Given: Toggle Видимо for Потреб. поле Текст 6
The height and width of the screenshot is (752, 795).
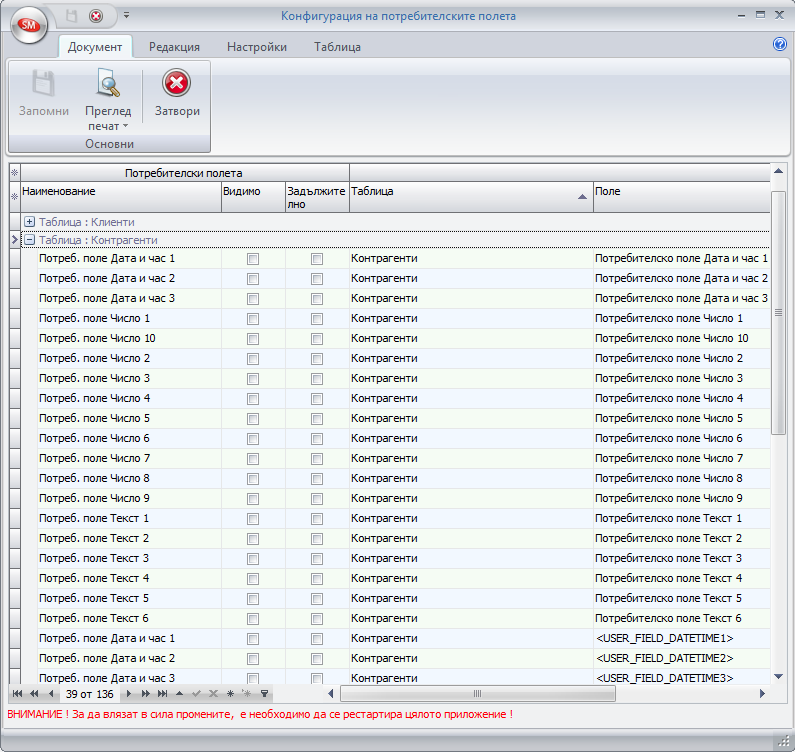Looking at the screenshot, I should (x=252, y=619).
